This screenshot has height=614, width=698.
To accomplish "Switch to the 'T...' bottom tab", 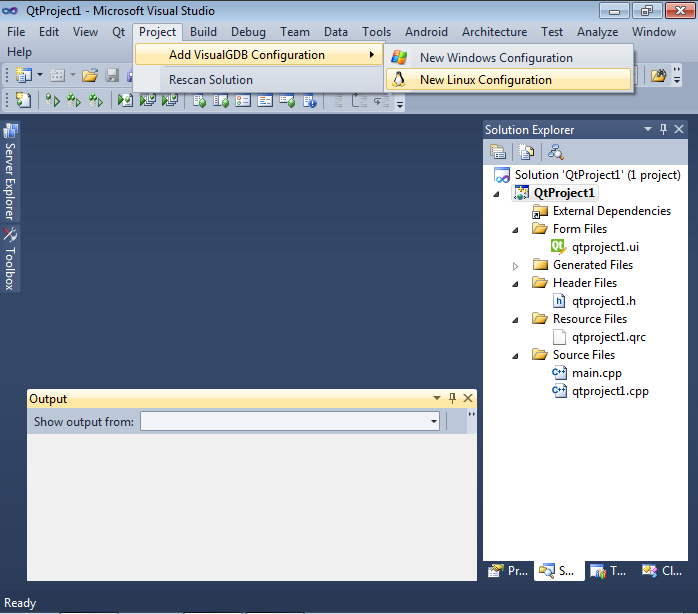I will [609, 571].
